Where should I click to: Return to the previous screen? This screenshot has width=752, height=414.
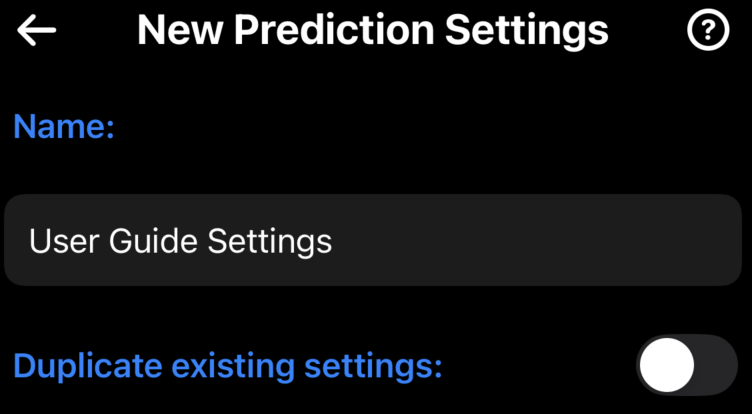[37, 31]
